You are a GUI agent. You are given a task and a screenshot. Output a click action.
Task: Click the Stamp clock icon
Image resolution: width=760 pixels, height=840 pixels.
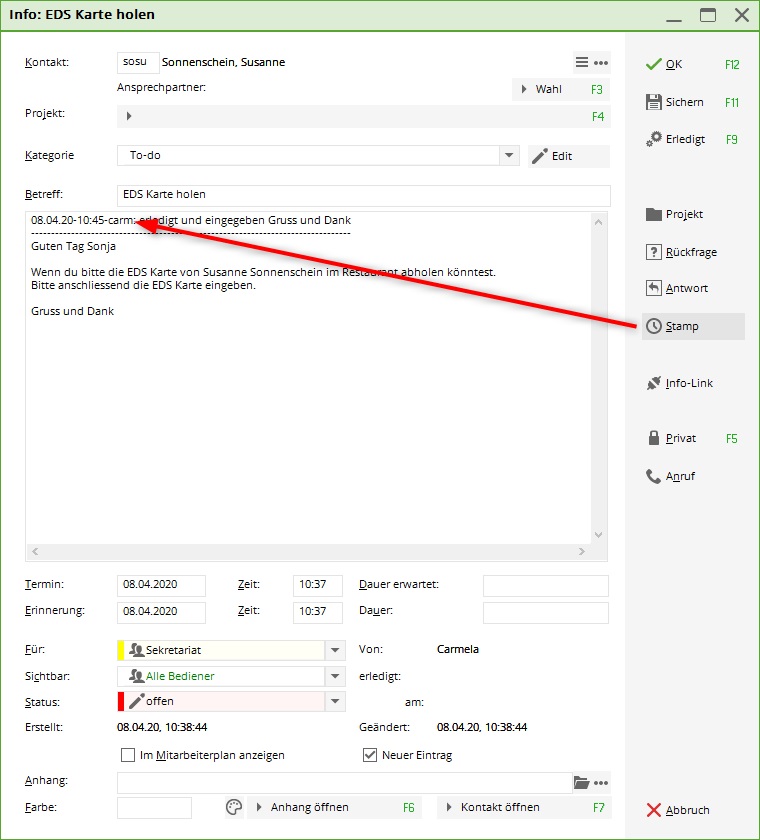654,326
